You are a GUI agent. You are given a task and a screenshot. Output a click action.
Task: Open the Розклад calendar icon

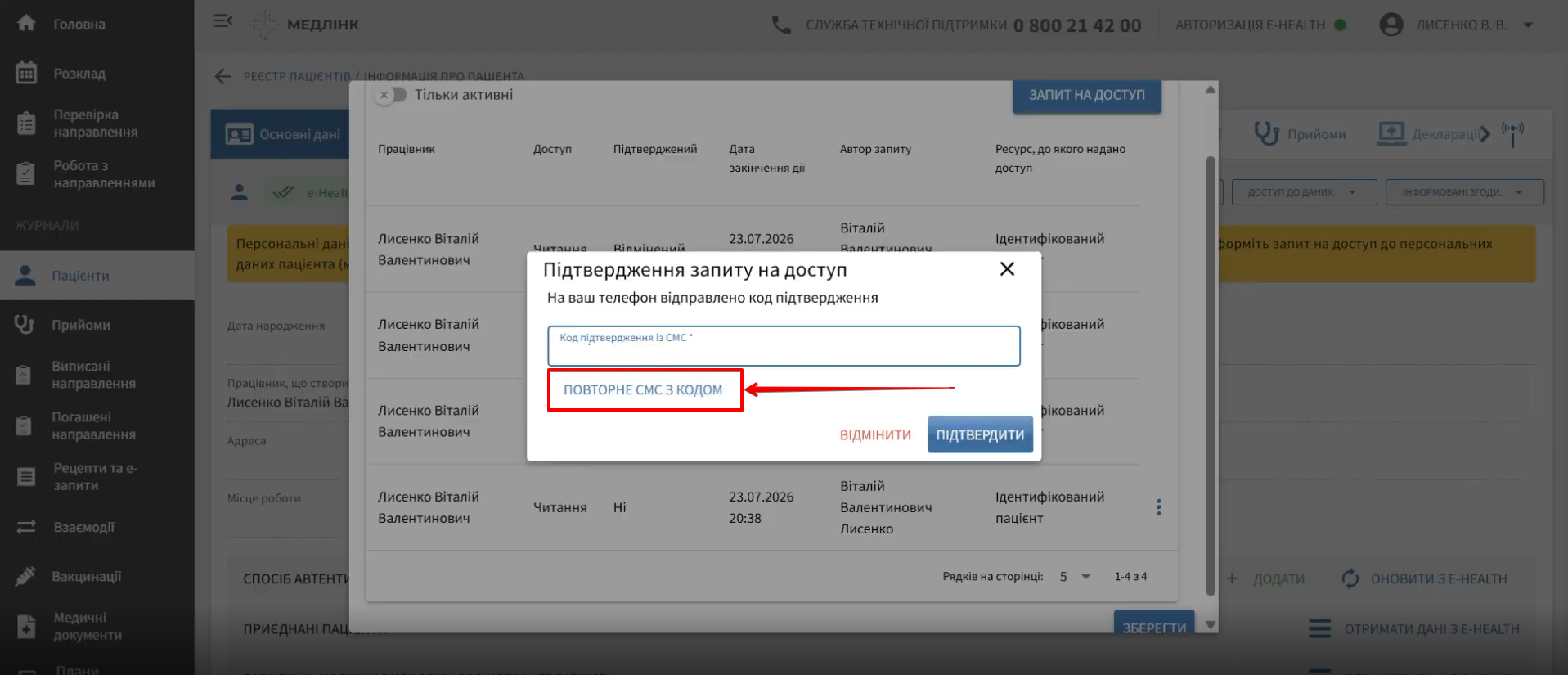pyautogui.click(x=26, y=73)
